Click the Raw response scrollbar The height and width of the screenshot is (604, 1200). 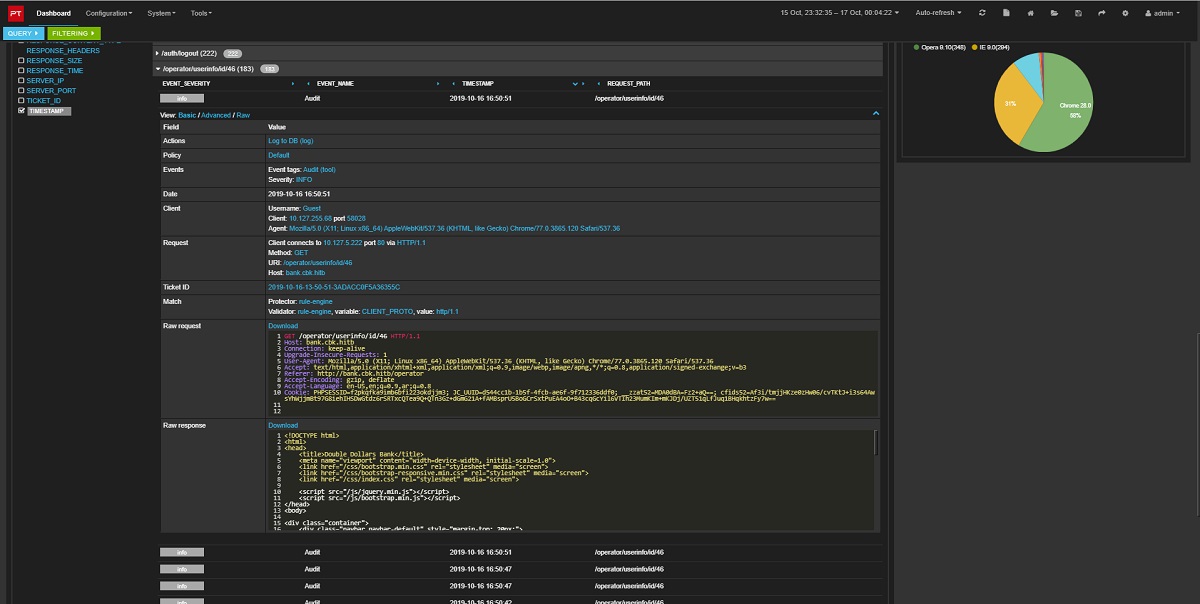(x=877, y=441)
